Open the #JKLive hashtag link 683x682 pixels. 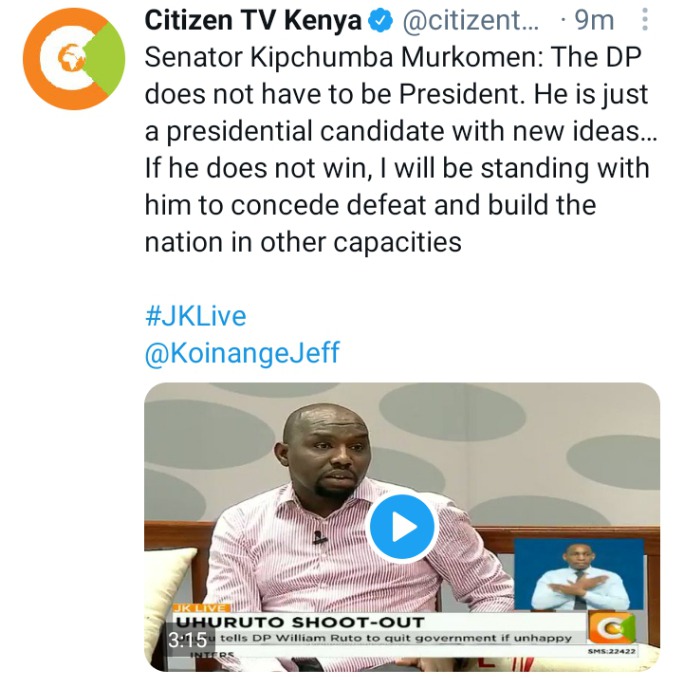pos(196,316)
